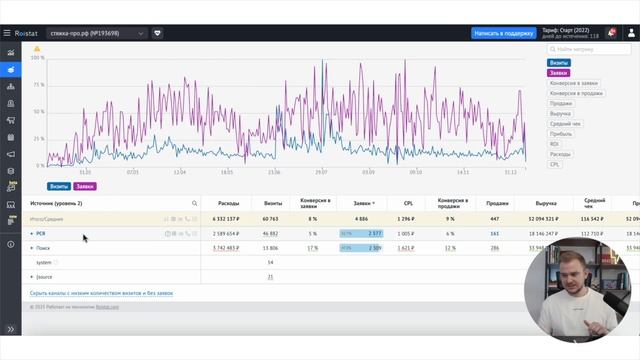The height and width of the screenshot is (360, 640).
Task: Click Написать в поддержку button
Action: (x=504, y=33)
